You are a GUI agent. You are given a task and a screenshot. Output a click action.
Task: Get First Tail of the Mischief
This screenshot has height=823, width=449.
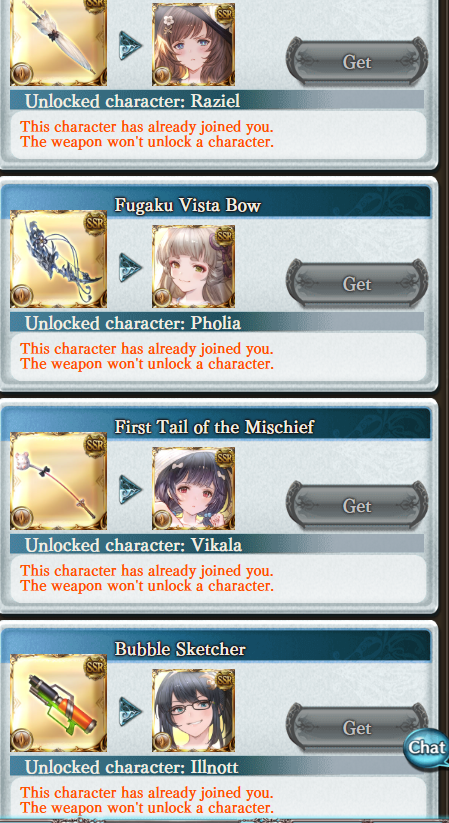pyautogui.click(x=357, y=505)
